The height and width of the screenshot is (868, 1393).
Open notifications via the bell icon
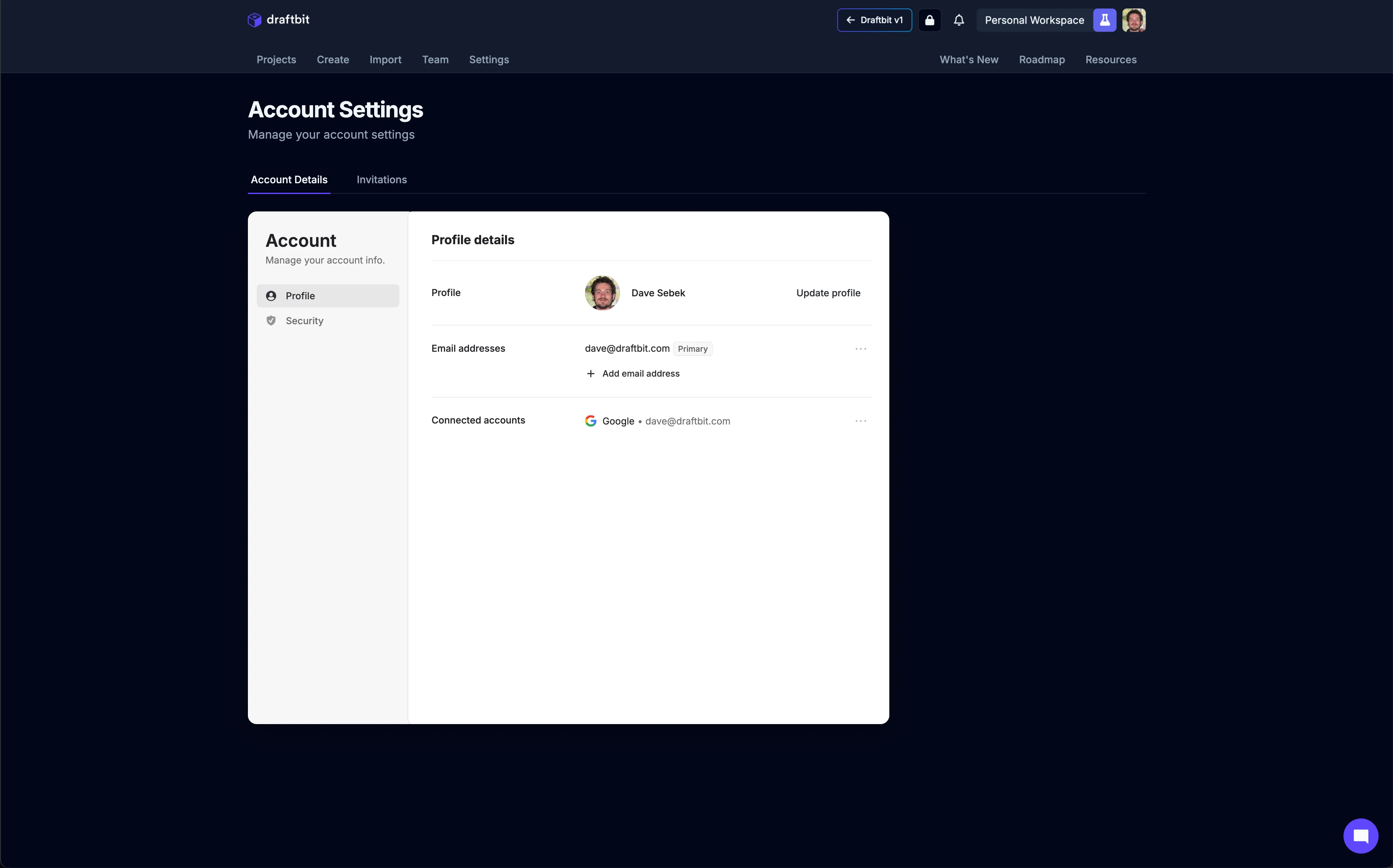tap(959, 20)
